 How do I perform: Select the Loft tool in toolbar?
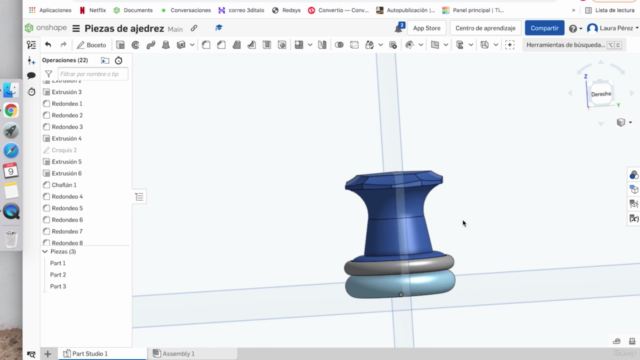(166, 45)
